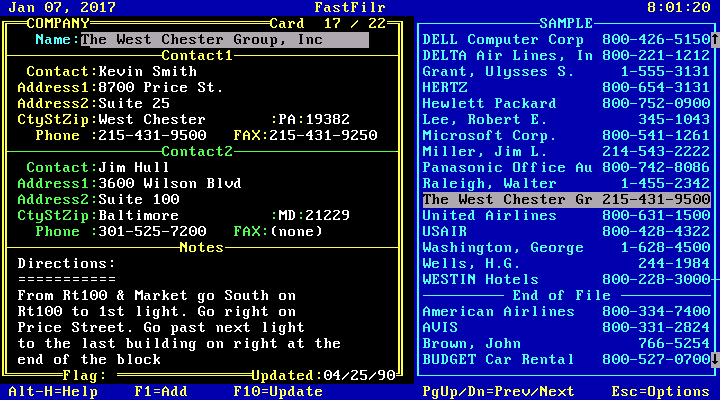
Task: Click Address1 field 3600 Wilson Blvd
Action: [x=170, y=183]
